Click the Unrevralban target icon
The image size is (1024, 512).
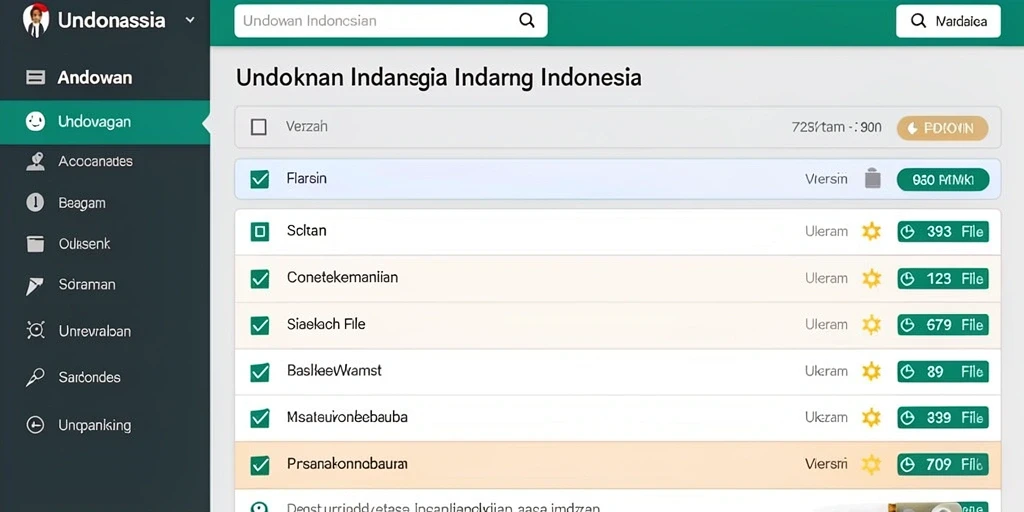coord(35,330)
